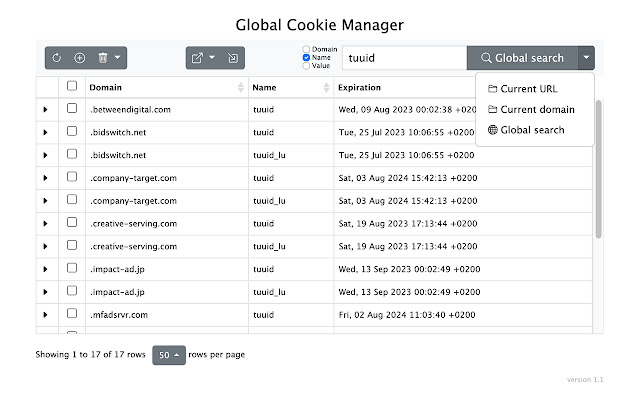
Task: Sort by the Domain column arrows
Action: [241, 88]
